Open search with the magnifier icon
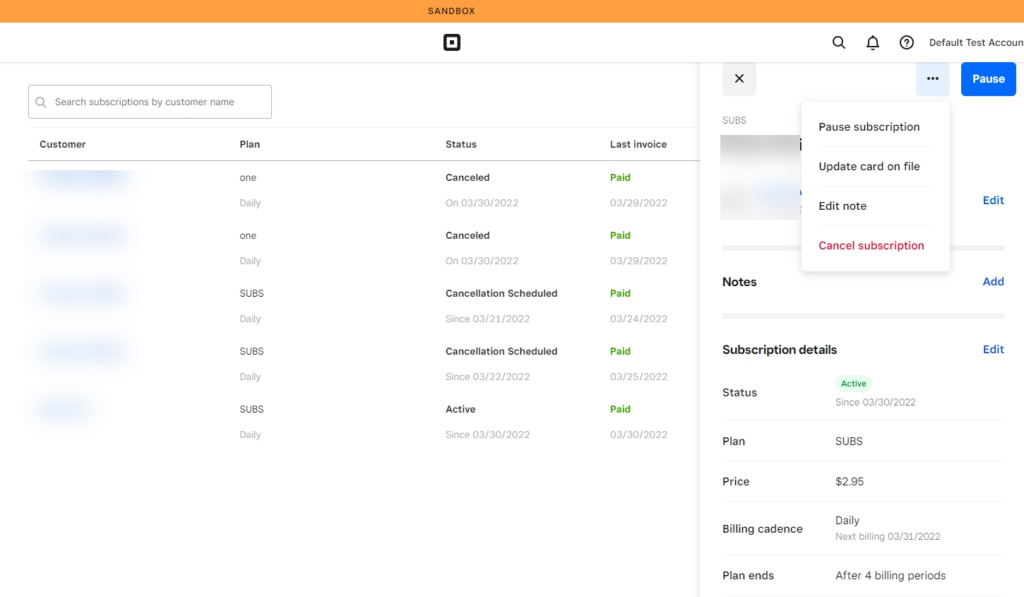This screenshot has height=597, width=1024. click(x=839, y=42)
